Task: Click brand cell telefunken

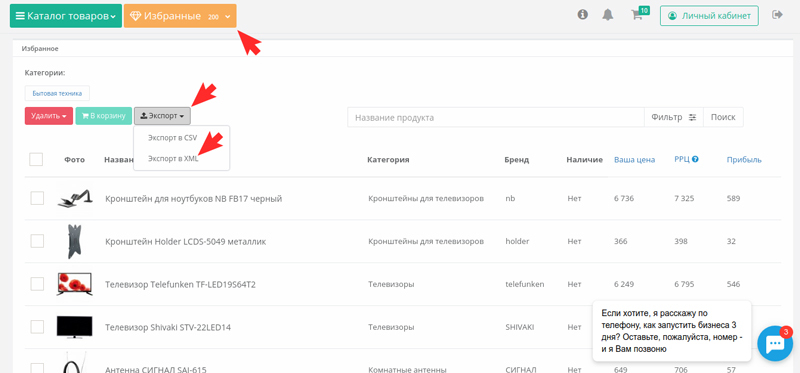Action: tap(524, 284)
